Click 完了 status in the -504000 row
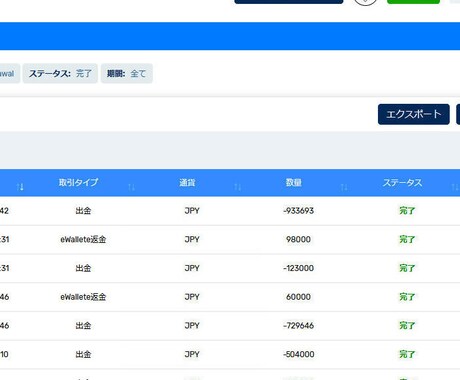The width and height of the screenshot is (460, 380). pos(407,354)
